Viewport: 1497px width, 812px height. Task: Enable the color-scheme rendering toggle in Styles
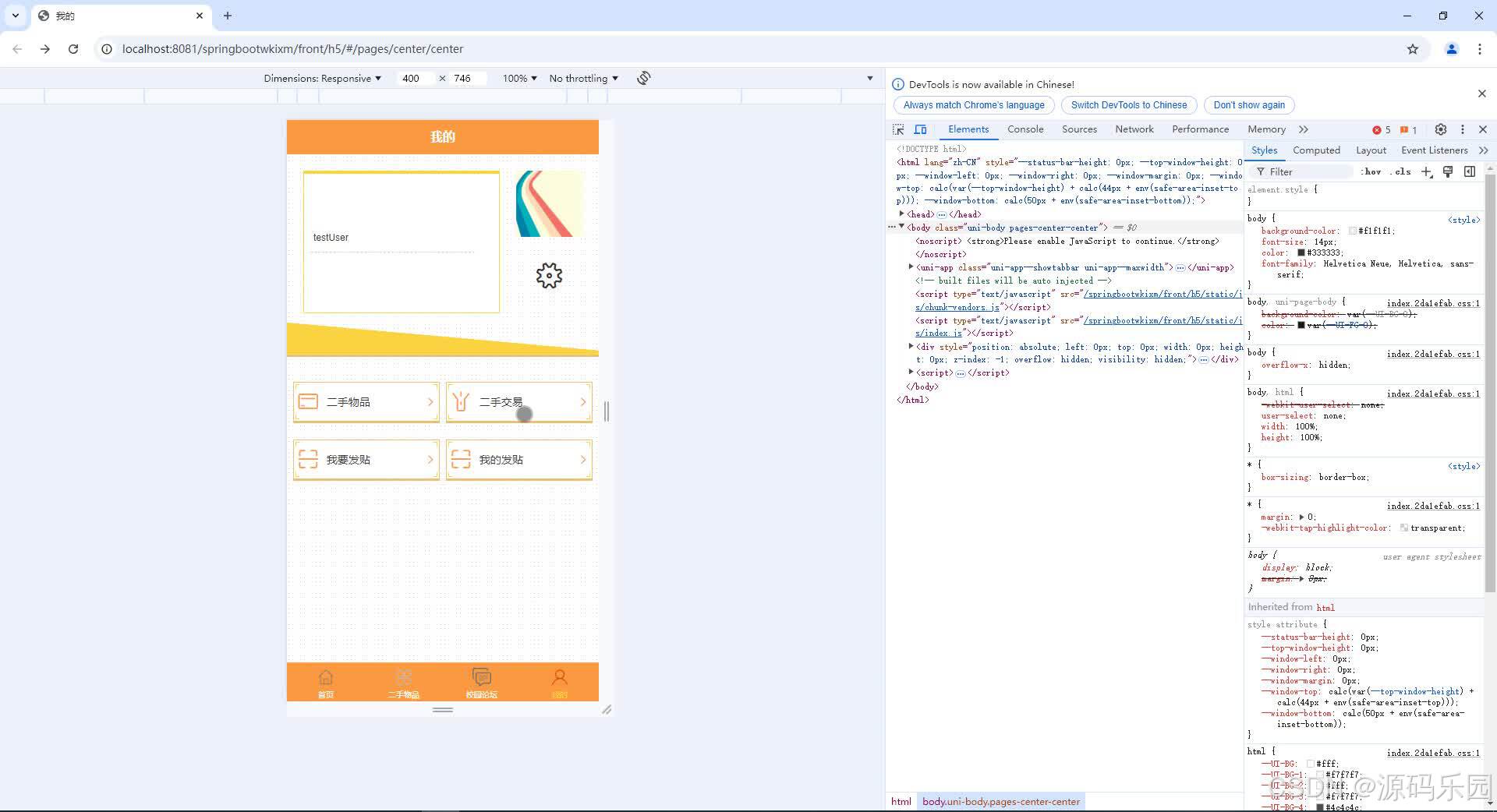pyautogui.click(x=1448, y=171)
